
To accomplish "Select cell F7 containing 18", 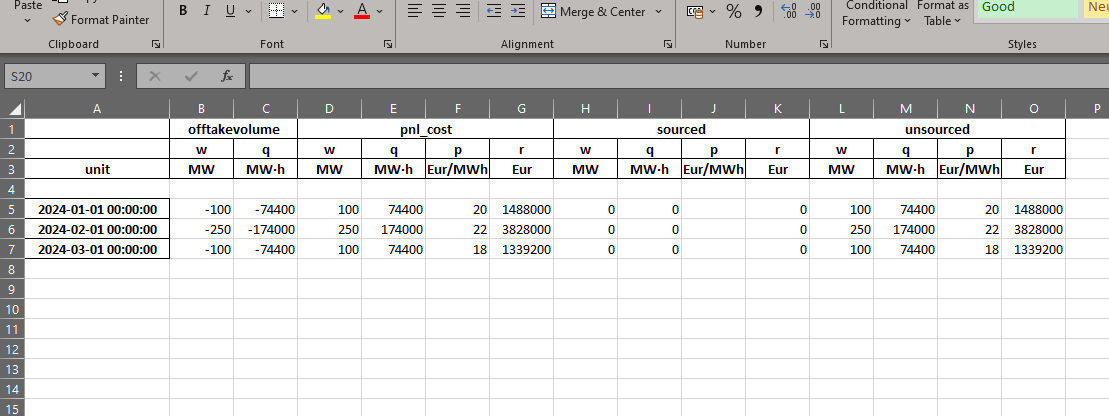I will [x=458, y=249].
